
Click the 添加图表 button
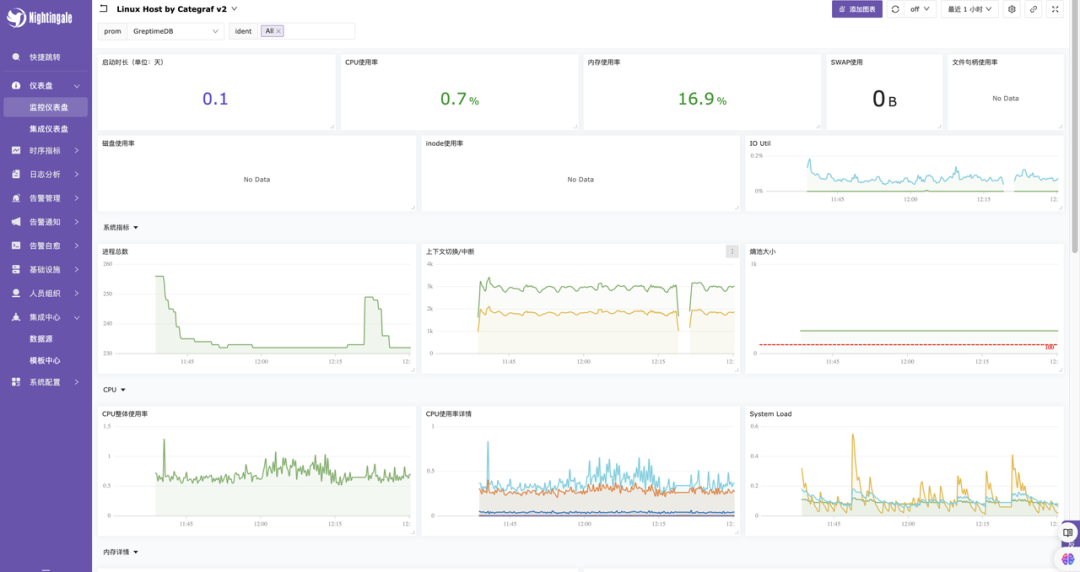coord(857,9)
